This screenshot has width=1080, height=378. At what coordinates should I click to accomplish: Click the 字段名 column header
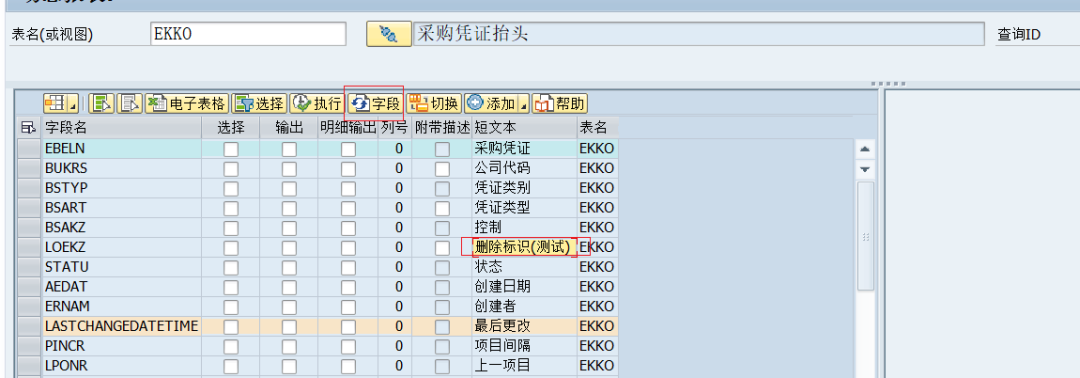(x=121, y=127)
